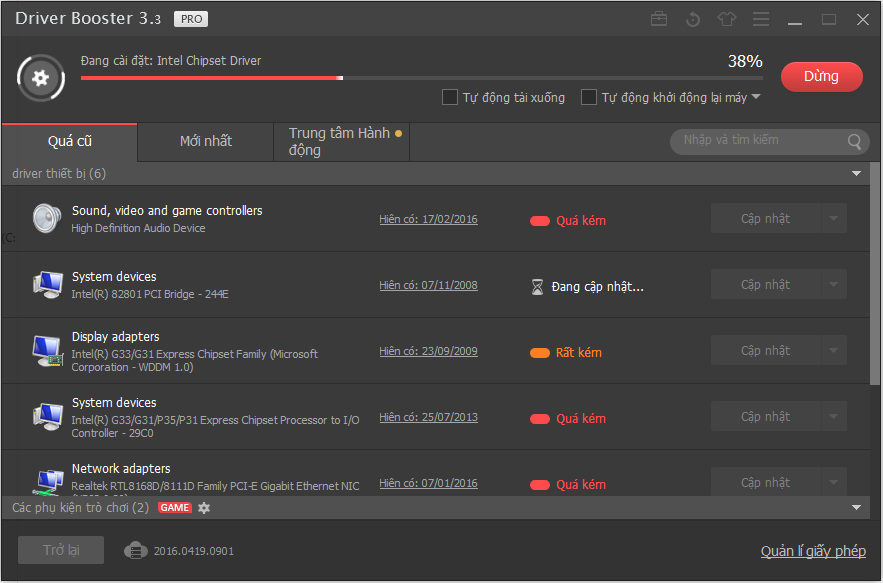Open update dropdown arrow for Display adapters

tap(833, 350)
